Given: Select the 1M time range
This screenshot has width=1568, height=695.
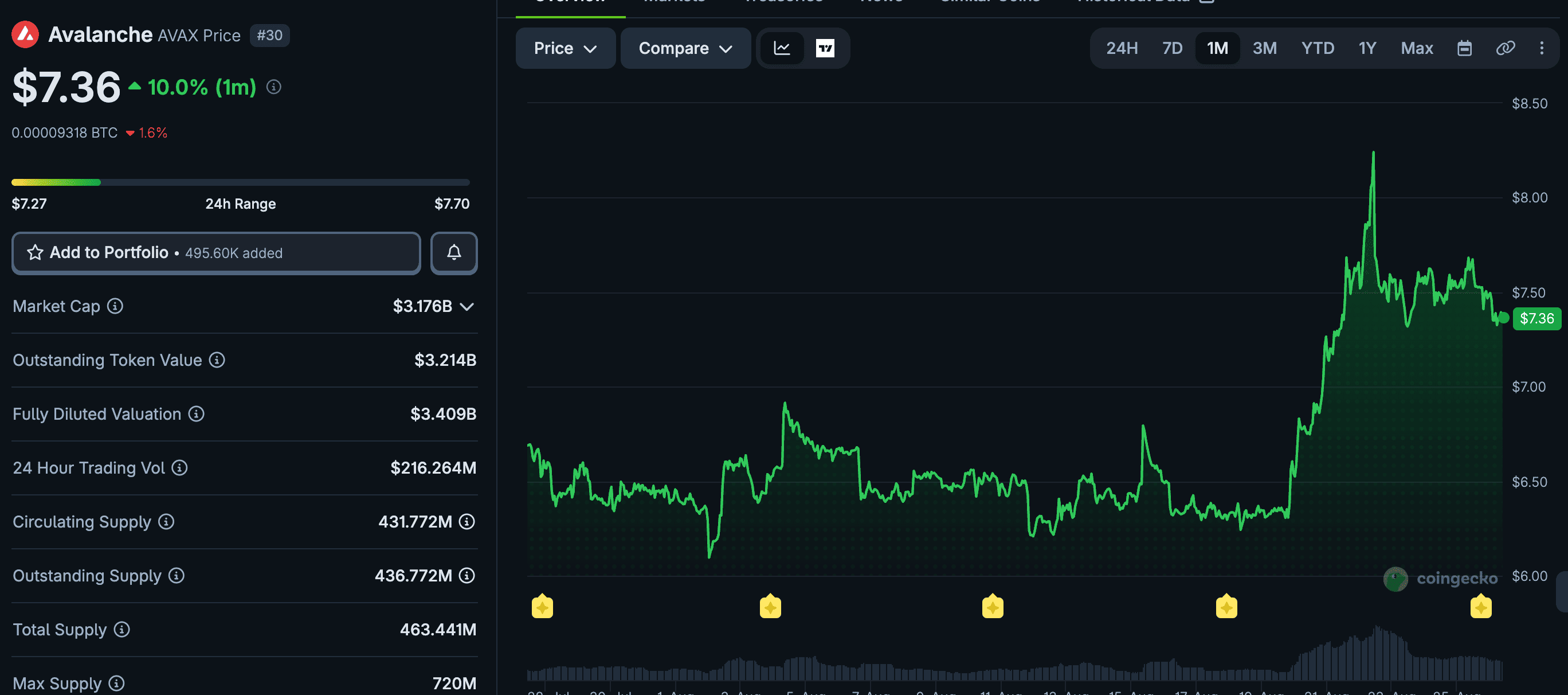Looking at the screenshot, I should tap(1217, 48).
